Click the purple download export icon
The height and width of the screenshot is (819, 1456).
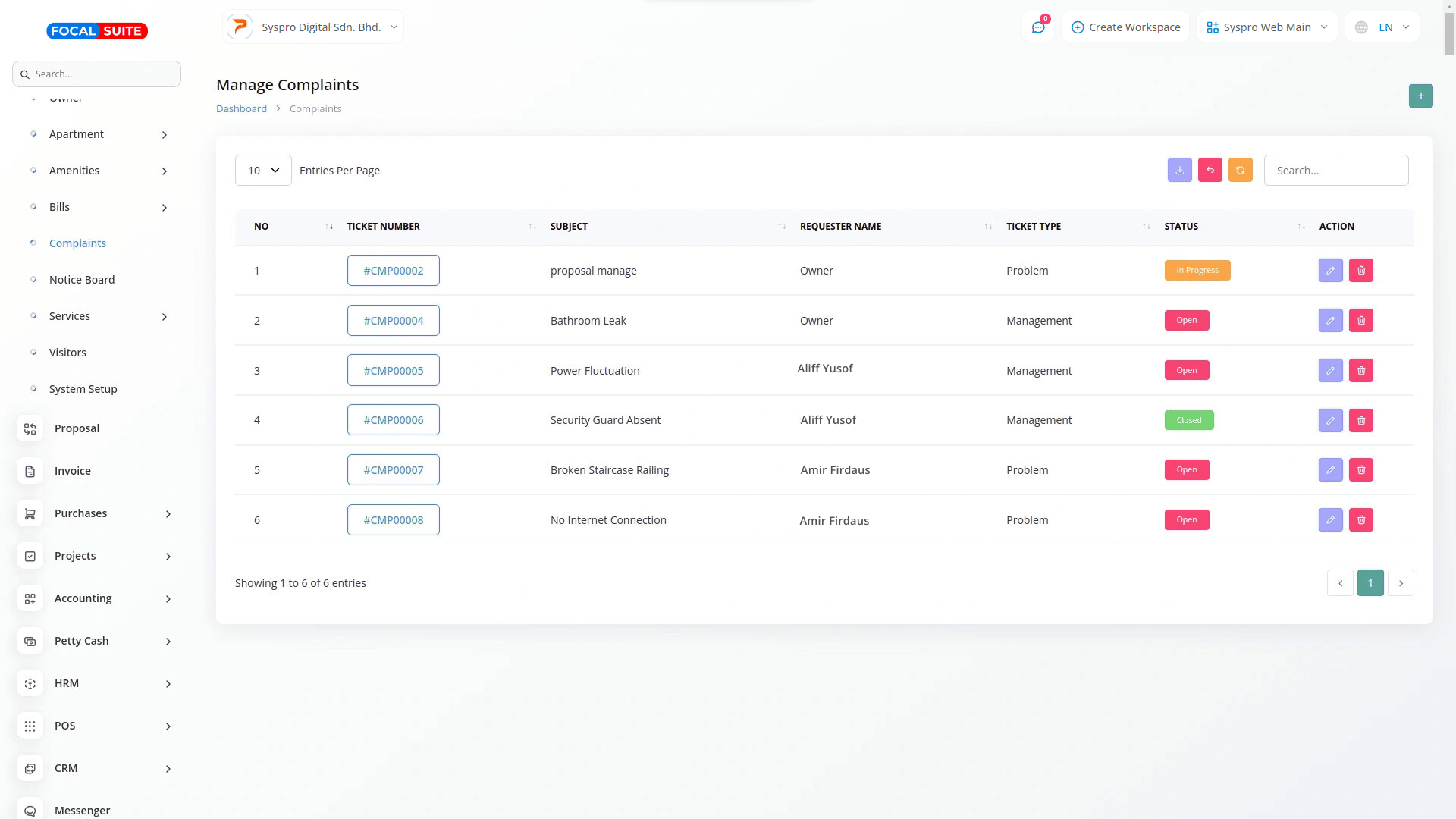pyautogui.click(x=1179, y=171)
